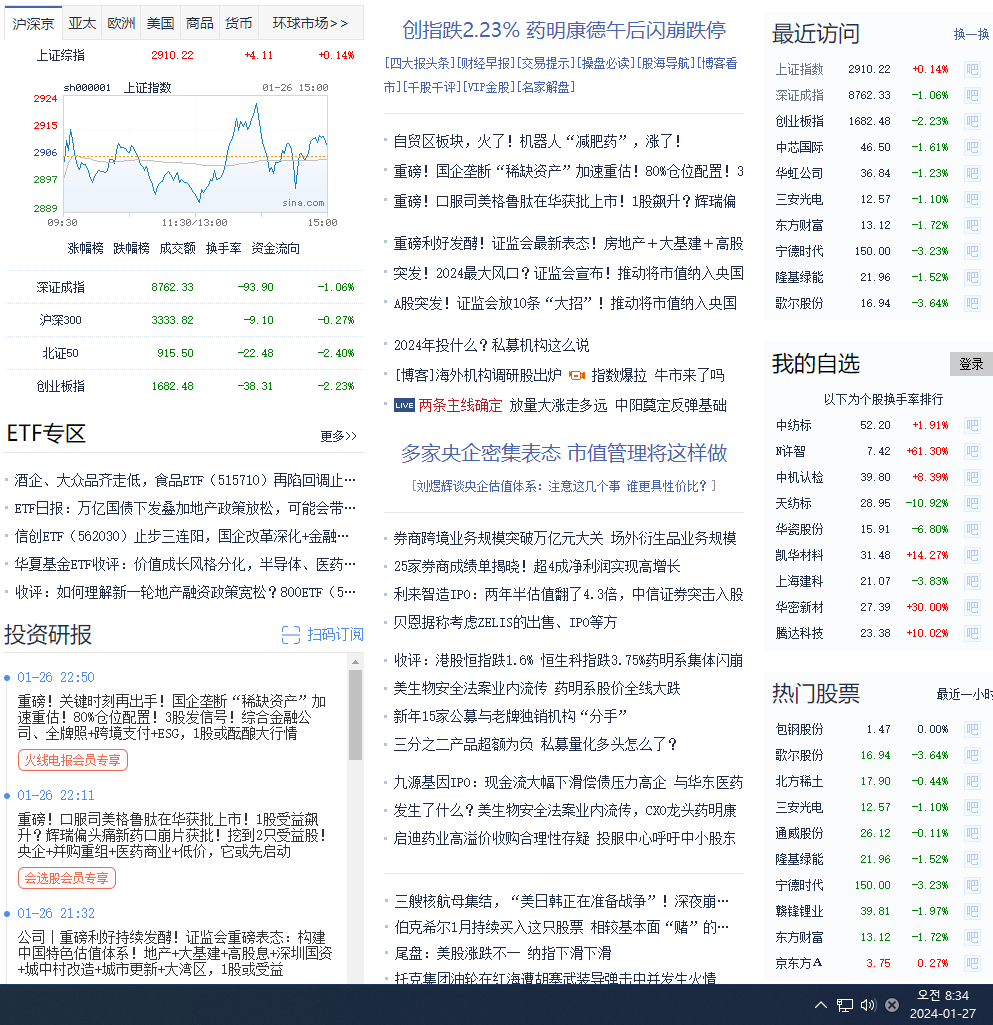
Task: Click the 吧 icon beside 包钢股份
Action: 972,730
